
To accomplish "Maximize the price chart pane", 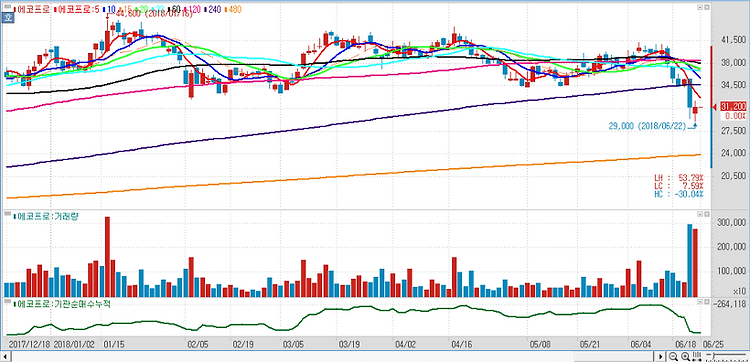I will tap(706, 7).
